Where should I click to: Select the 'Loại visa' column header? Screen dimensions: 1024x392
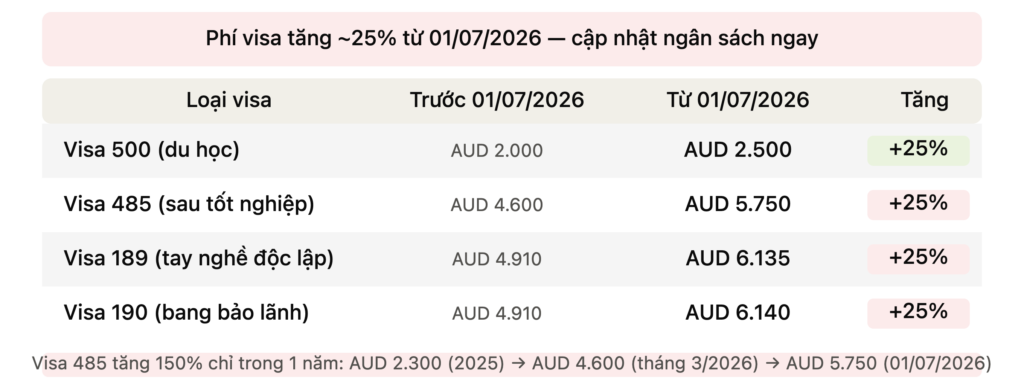tap(229, 100)
